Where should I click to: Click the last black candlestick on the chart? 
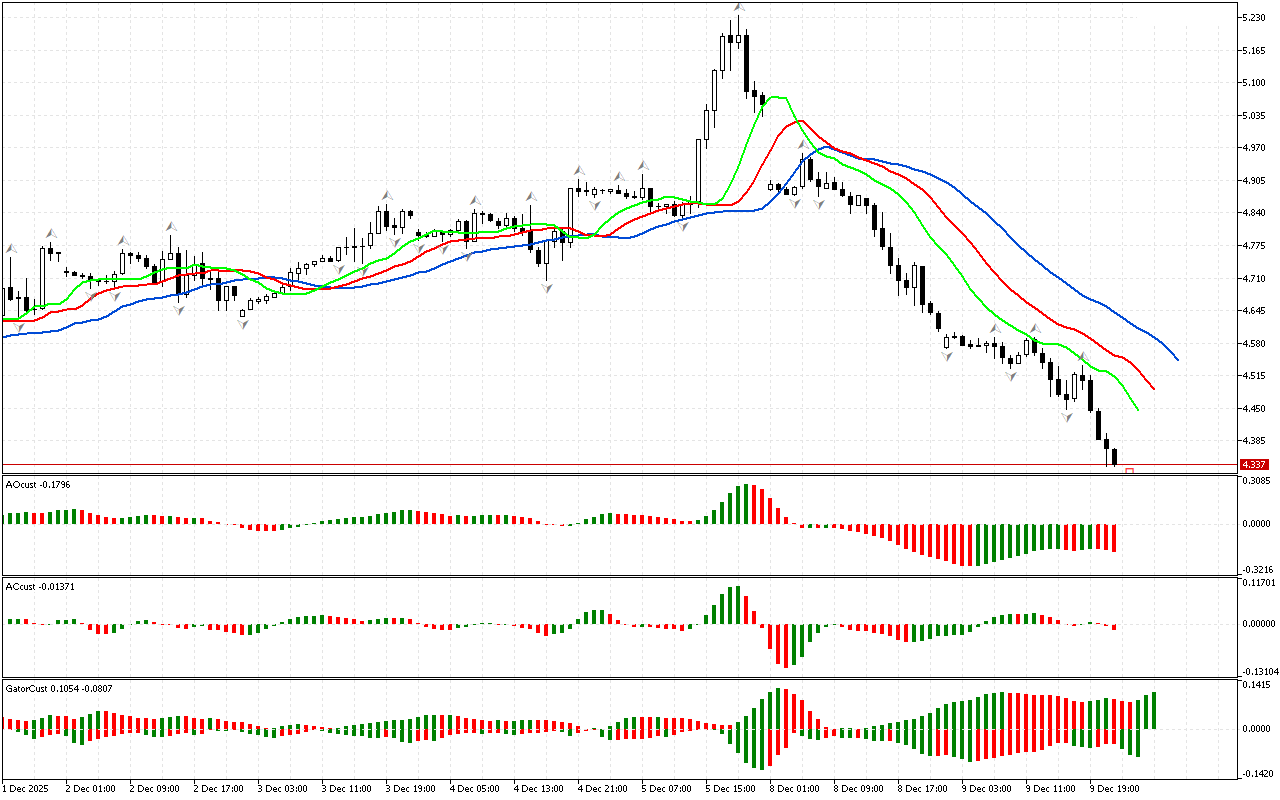coord(1114,457)
